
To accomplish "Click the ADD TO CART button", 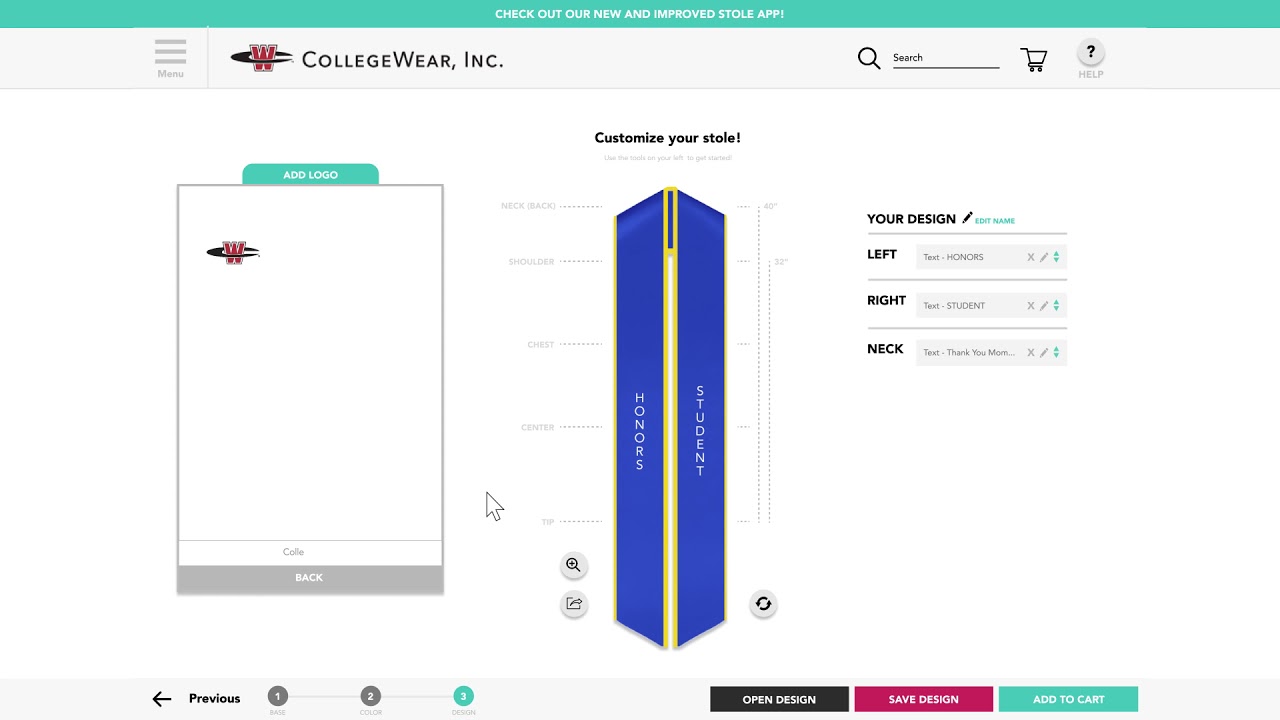I will click(x=1068, y=699).
